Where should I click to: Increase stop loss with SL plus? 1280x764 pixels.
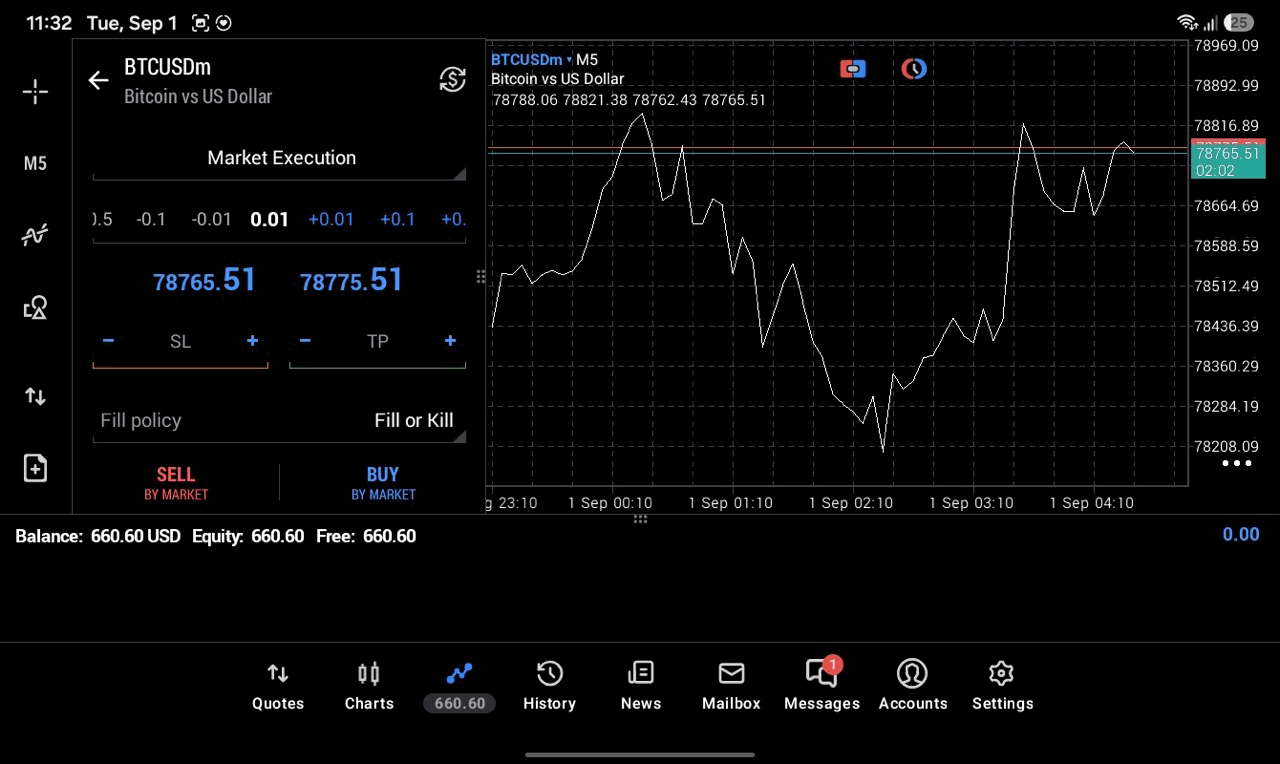252,341
